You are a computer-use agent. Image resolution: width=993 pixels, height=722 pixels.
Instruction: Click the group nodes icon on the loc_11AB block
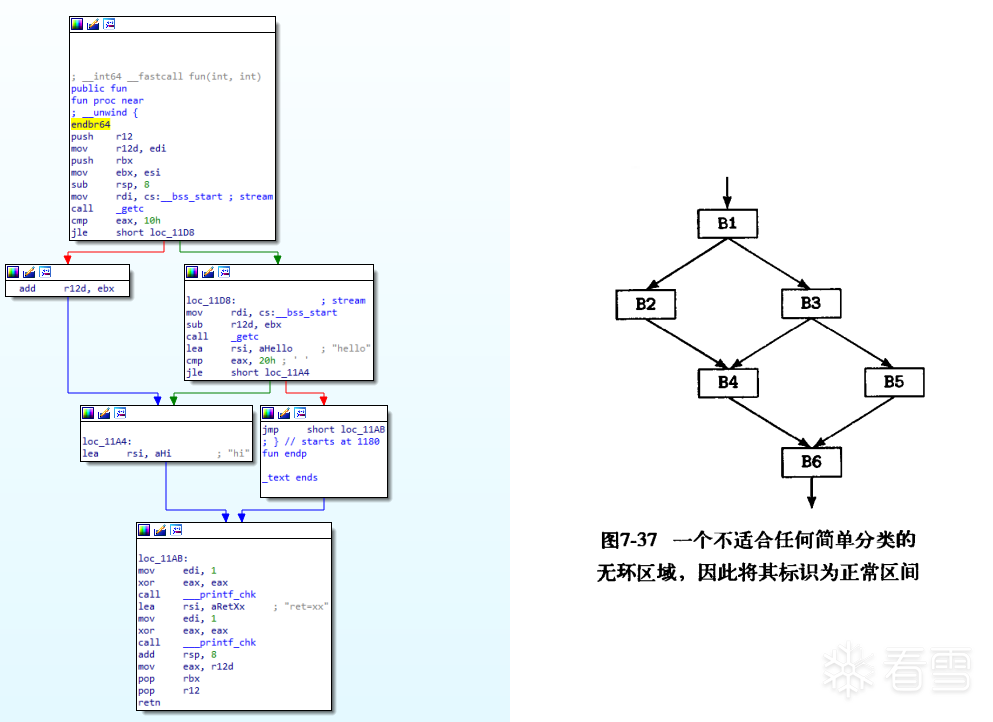pos(176,530)
